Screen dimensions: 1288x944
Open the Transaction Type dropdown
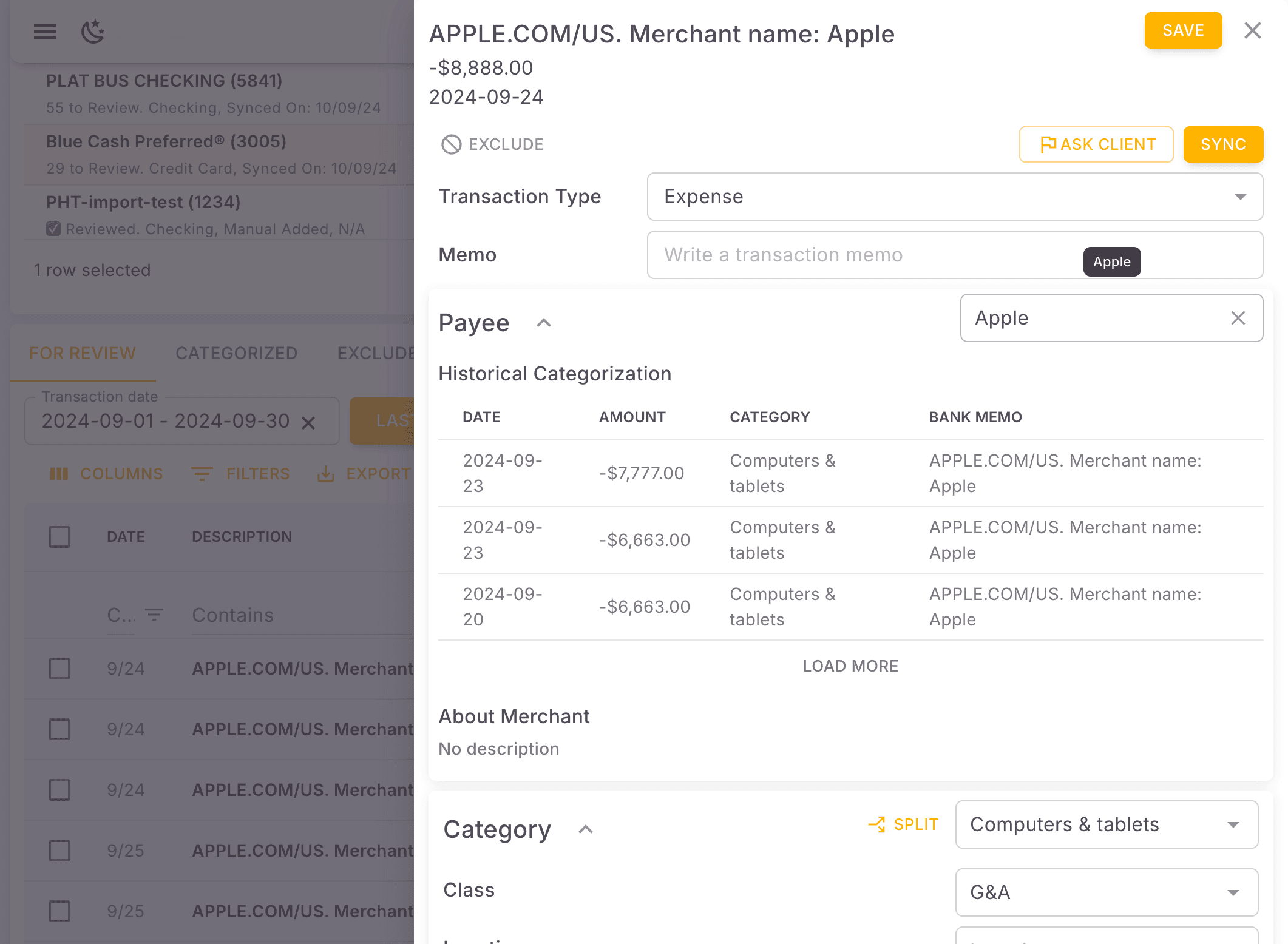coord(954,197)
